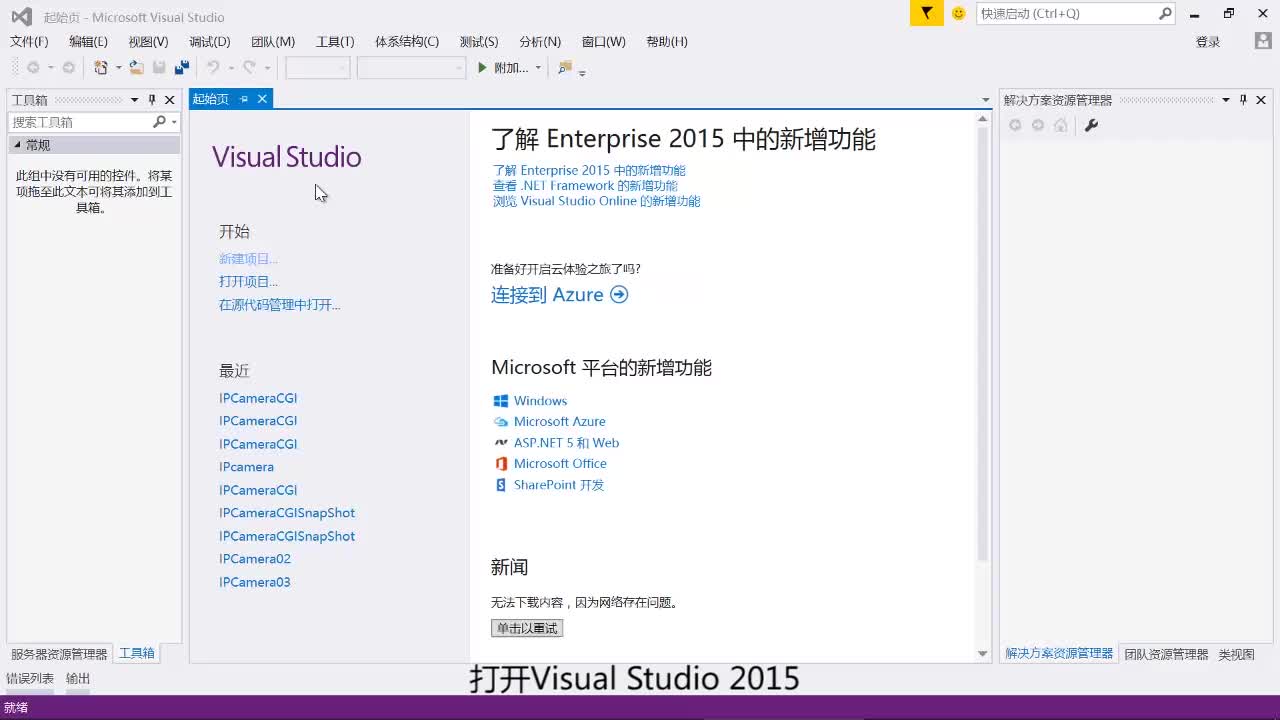Open the feedback smiley icon
The height and width of the screenshot is (720, 1280).
[x=959, y=13]
